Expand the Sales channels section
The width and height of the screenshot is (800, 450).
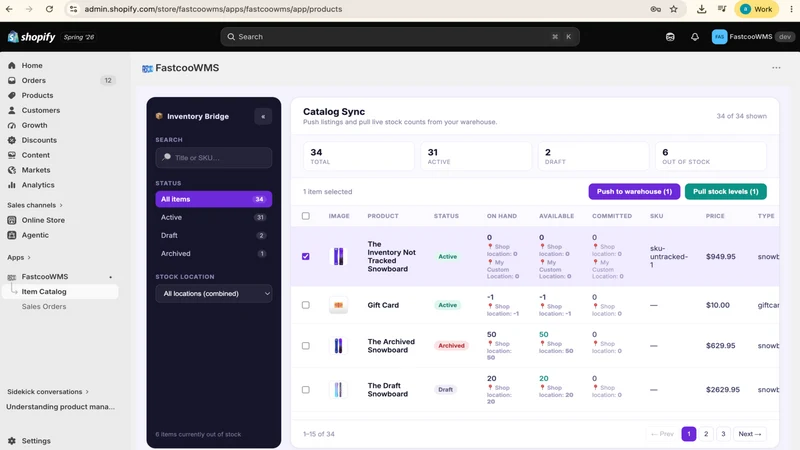click(35, 205)
